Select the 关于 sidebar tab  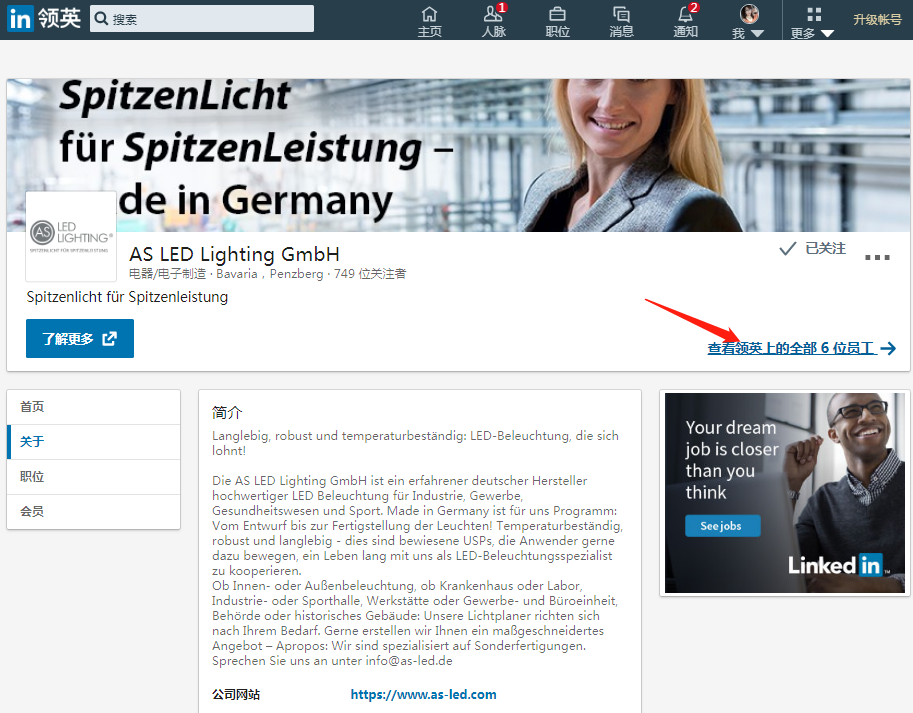coord(94,442)
